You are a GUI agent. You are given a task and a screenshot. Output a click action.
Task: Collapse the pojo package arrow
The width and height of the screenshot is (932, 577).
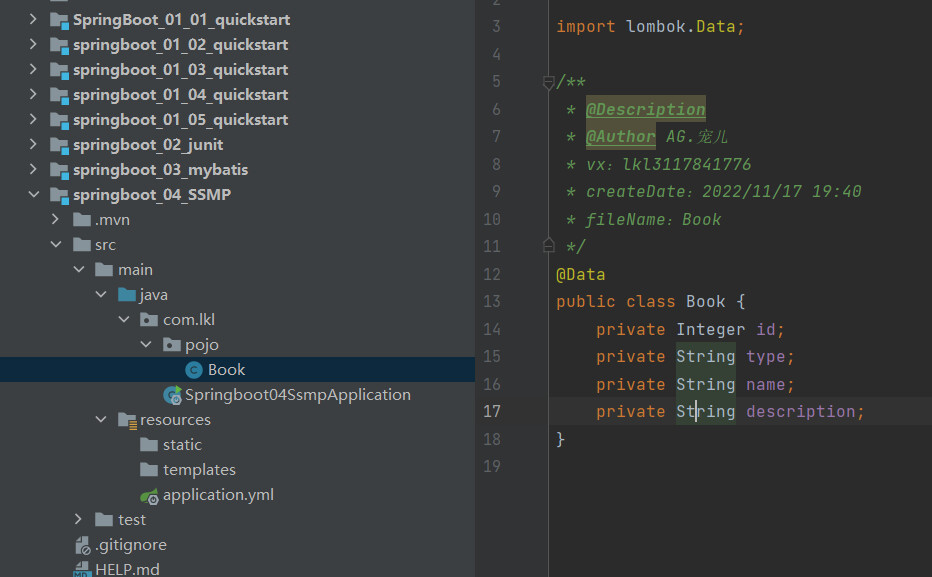pos(146,344)
